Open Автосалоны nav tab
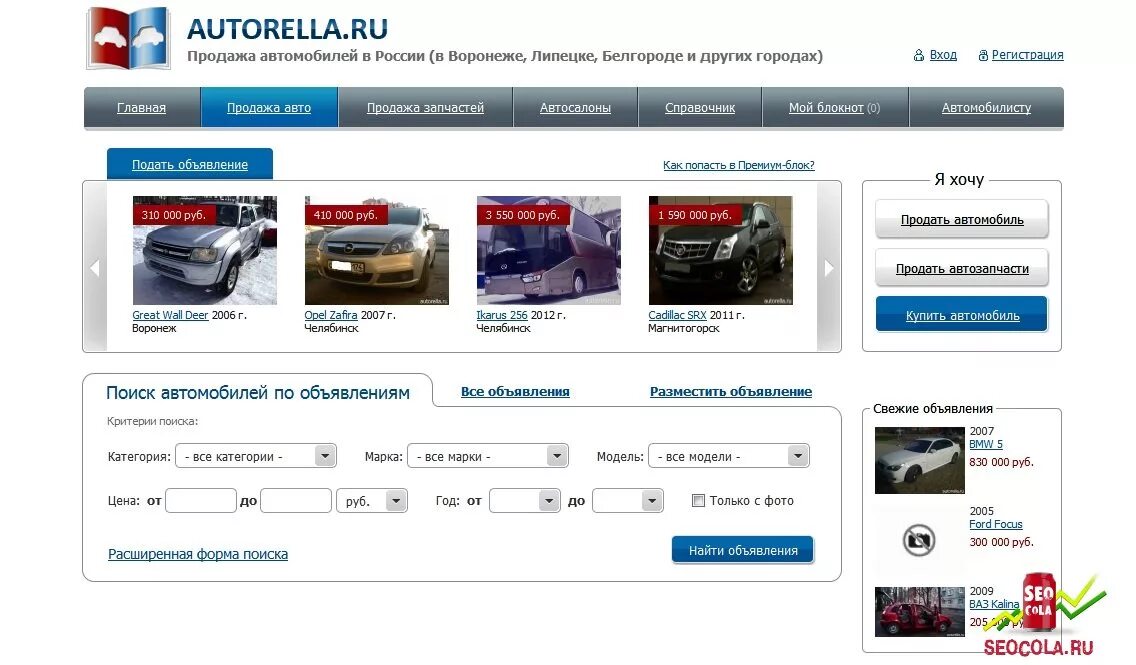 tap(575, 107)
